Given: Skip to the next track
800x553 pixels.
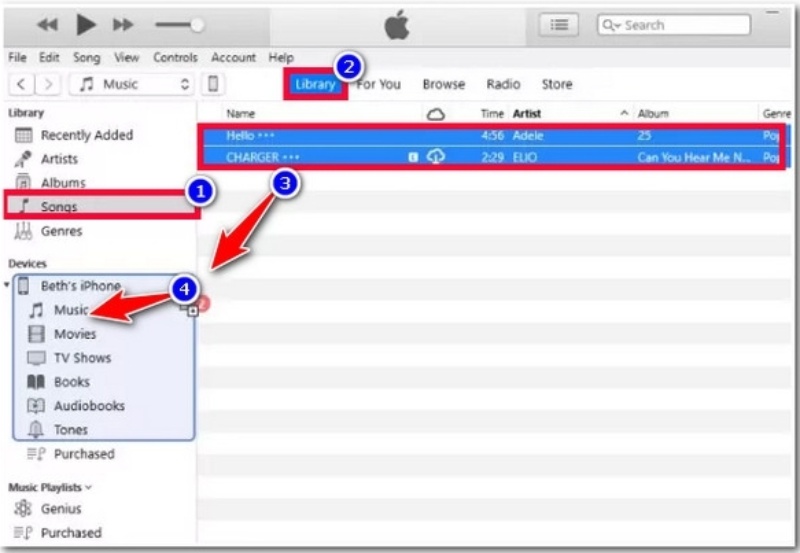Looking at the screenshot, I should coord(123,24).
